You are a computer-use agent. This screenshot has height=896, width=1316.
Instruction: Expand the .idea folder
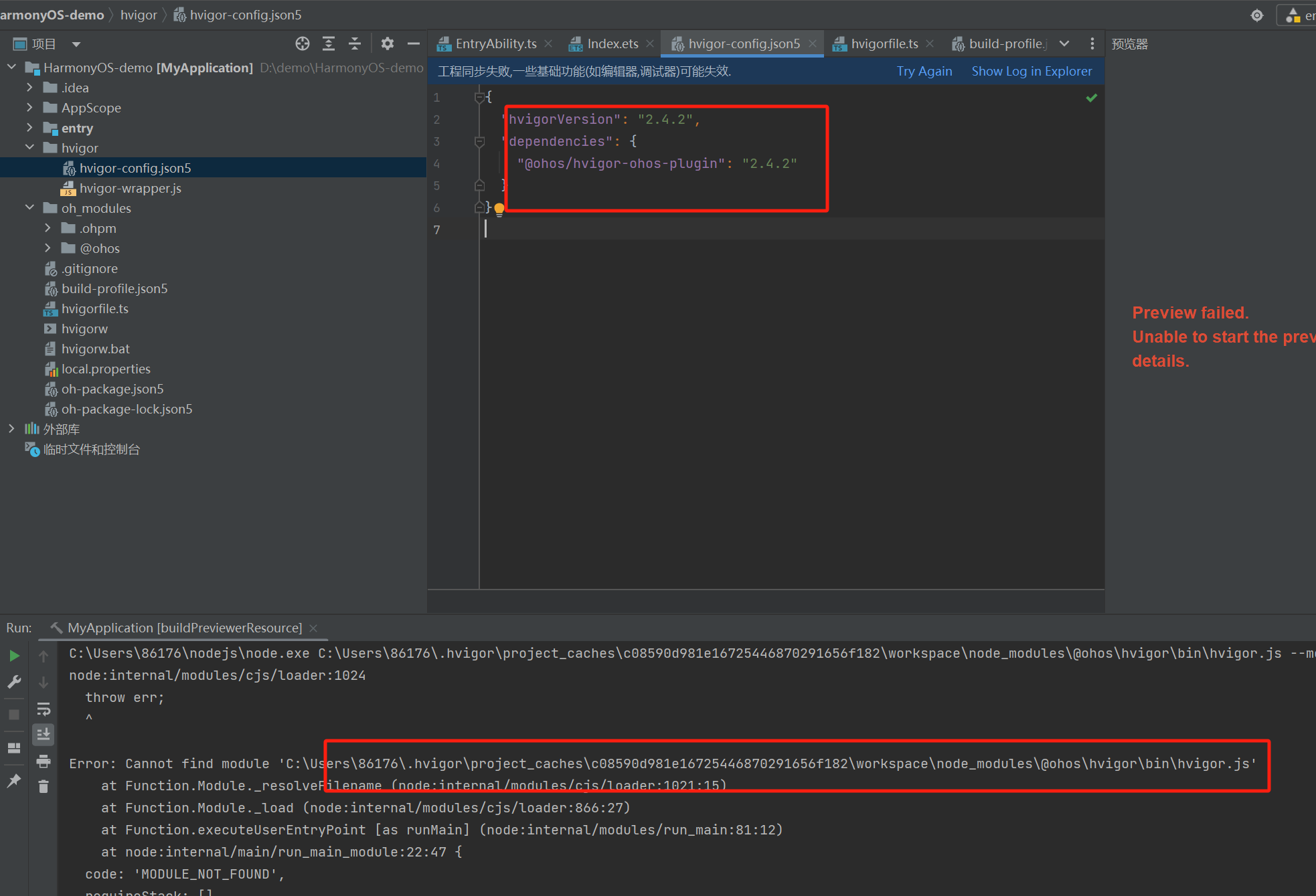29,87
